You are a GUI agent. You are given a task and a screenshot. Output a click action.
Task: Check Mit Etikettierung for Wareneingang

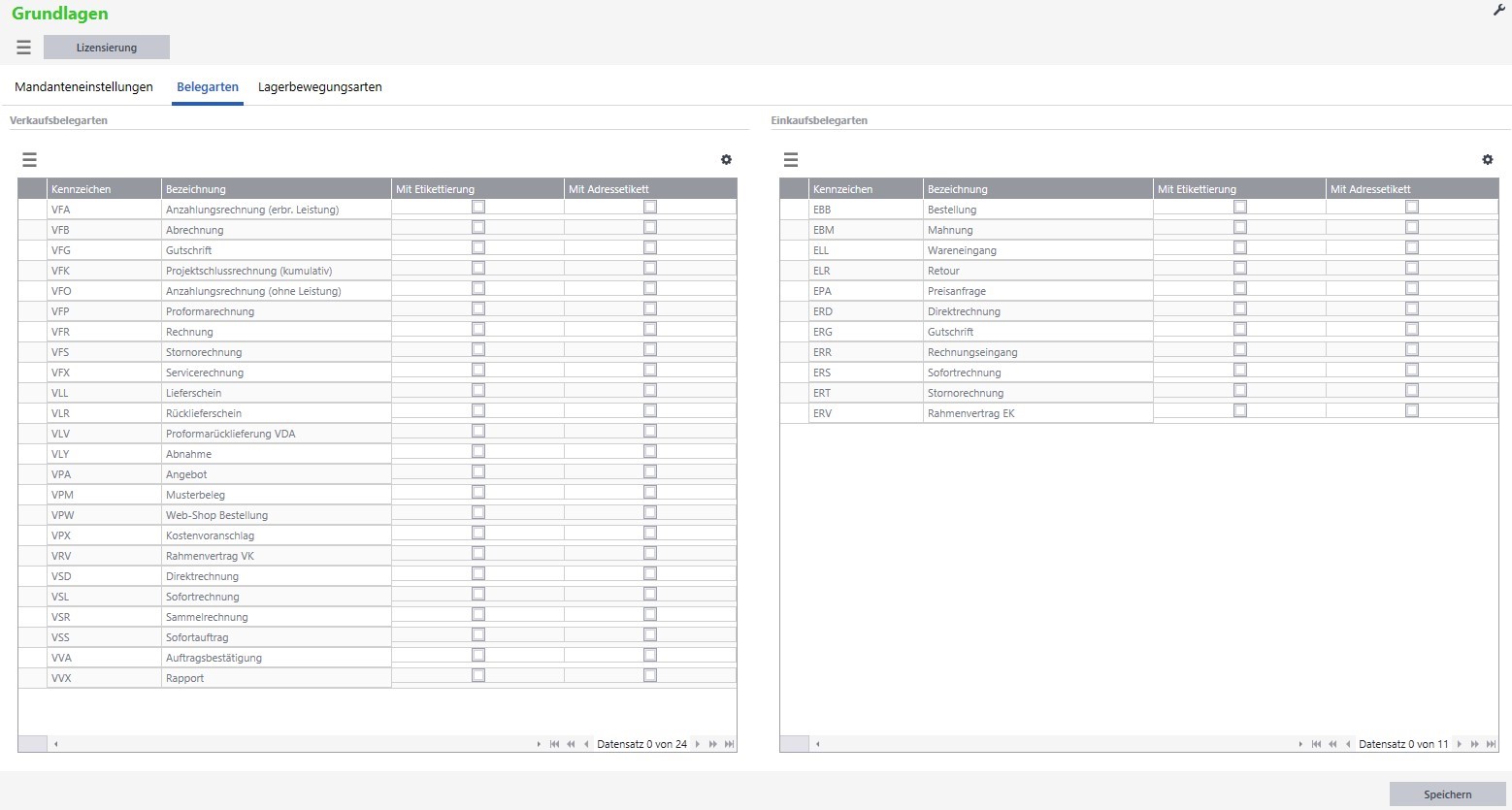tap(1239, 247)
